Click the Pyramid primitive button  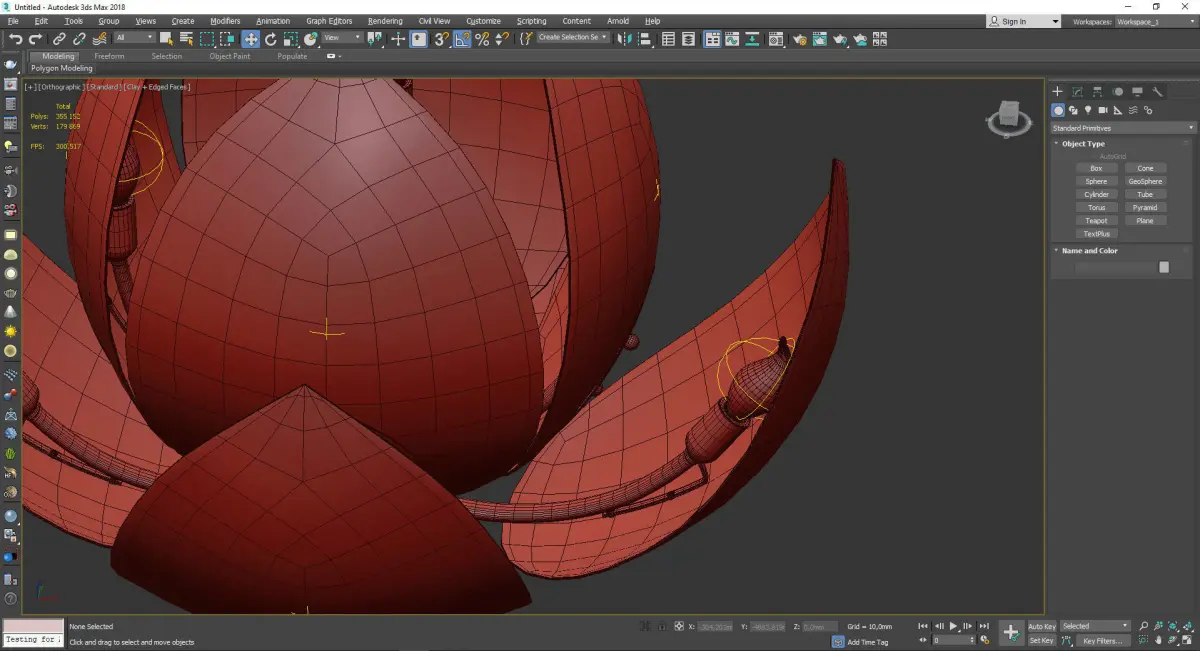1145,208
